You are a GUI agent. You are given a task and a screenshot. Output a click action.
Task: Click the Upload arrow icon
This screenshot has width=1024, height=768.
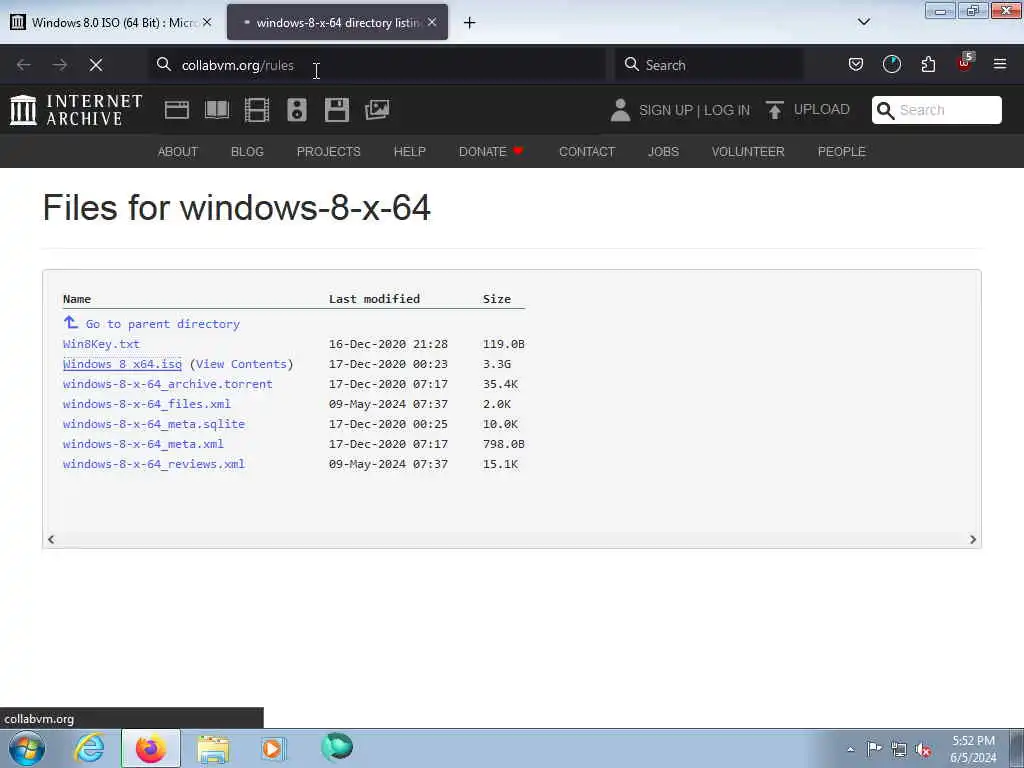pyautogui.click(x=775, y=110)
